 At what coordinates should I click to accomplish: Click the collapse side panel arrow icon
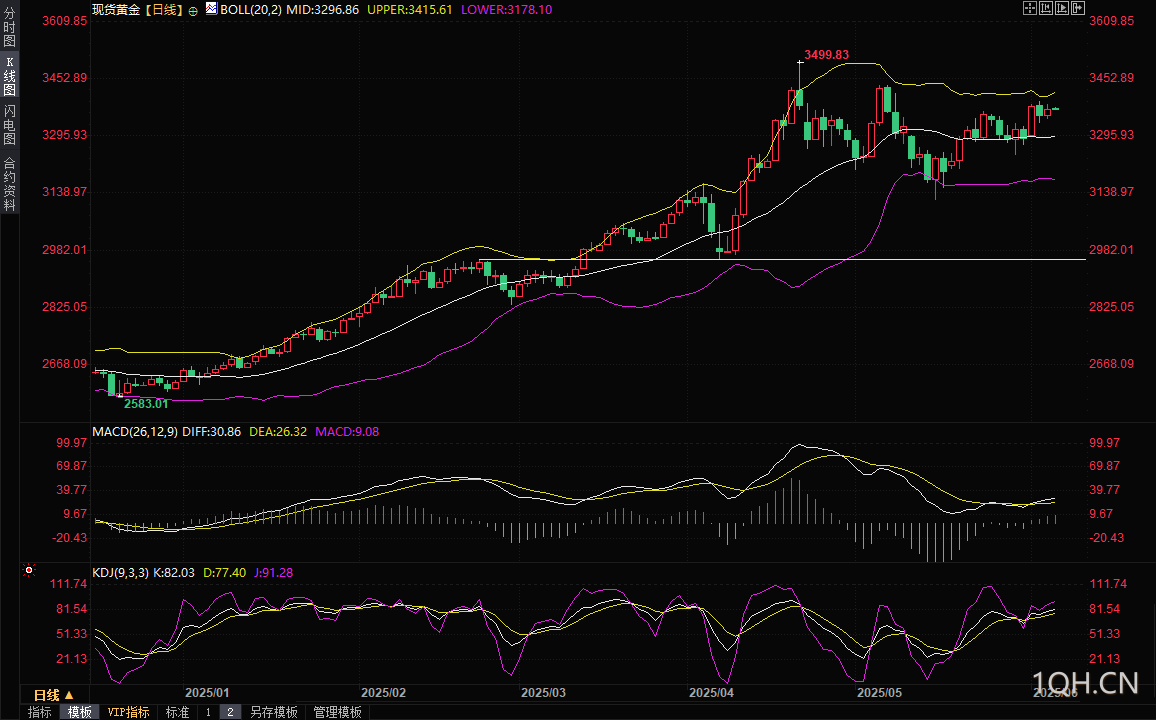(1078, 8)
